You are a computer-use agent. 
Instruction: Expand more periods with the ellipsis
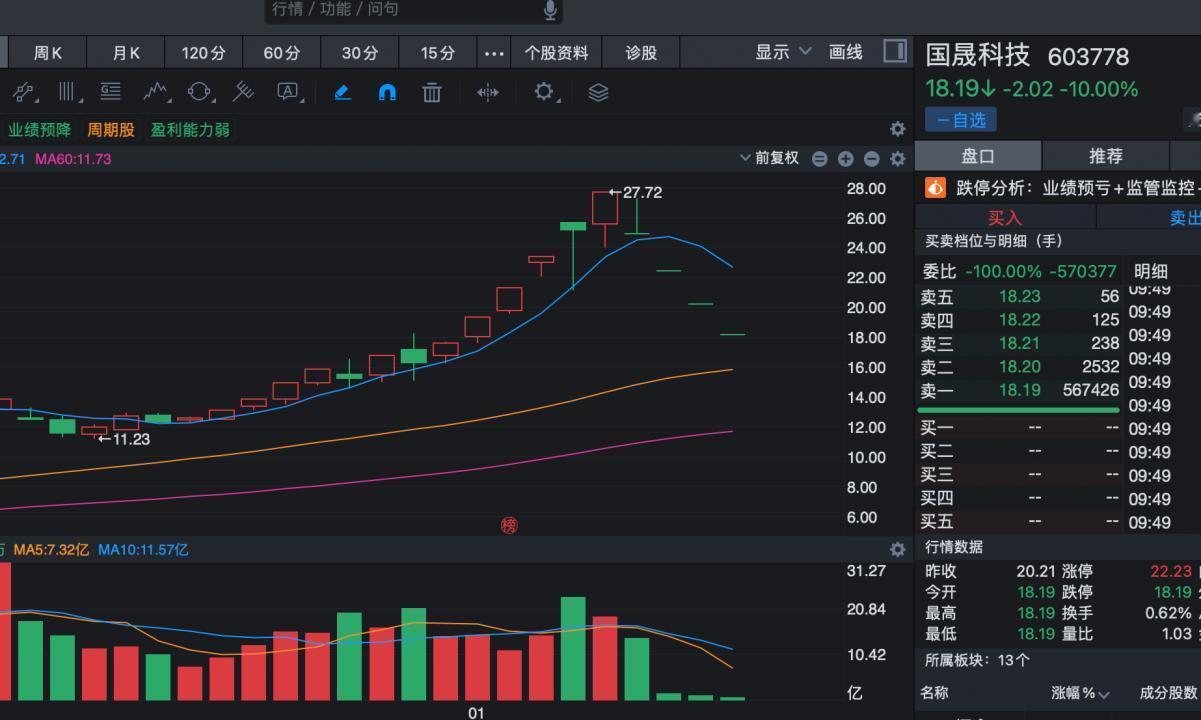(494, 53)
